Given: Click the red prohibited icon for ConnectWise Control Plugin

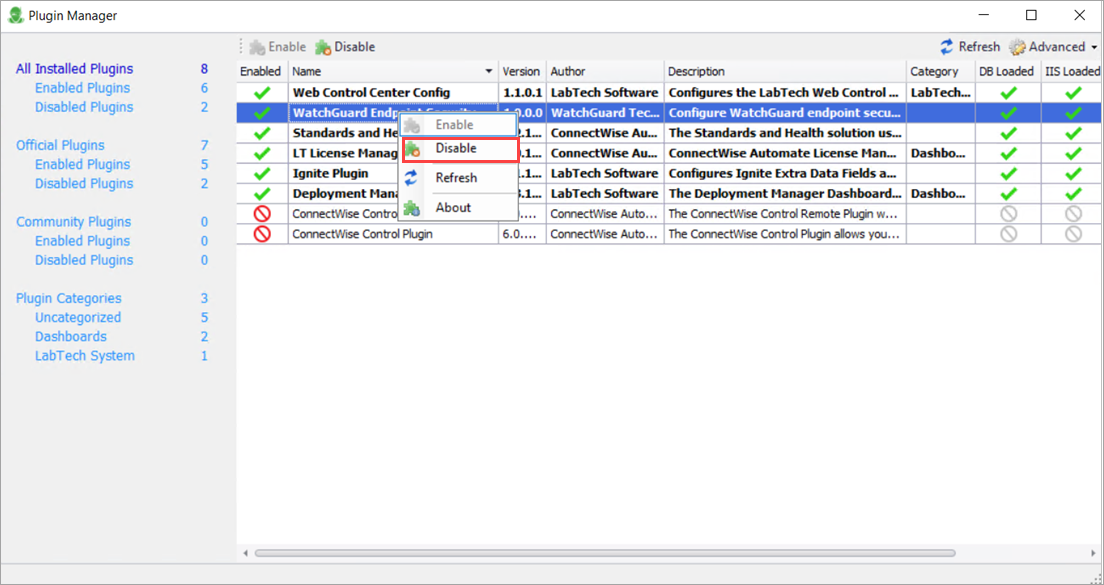Looking at the screenshot, I should pos(260,232).
